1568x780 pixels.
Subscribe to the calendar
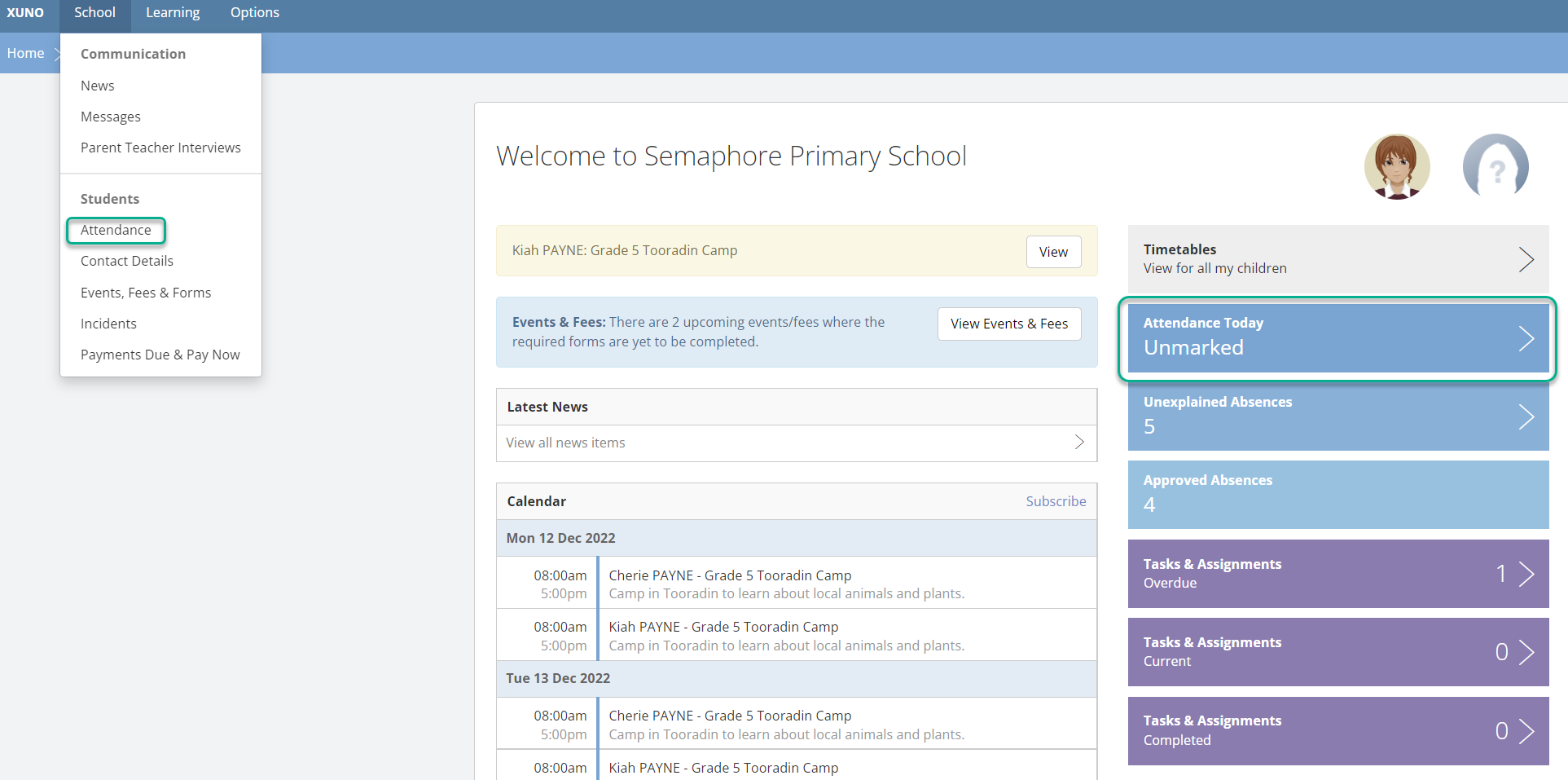1056,500
